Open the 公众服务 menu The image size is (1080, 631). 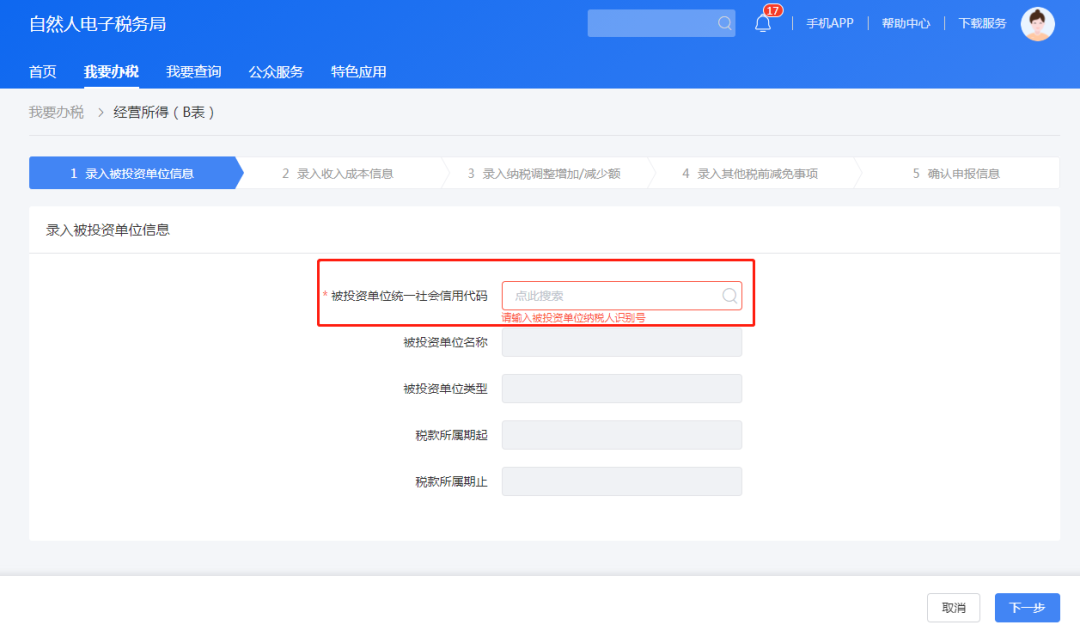275,72
